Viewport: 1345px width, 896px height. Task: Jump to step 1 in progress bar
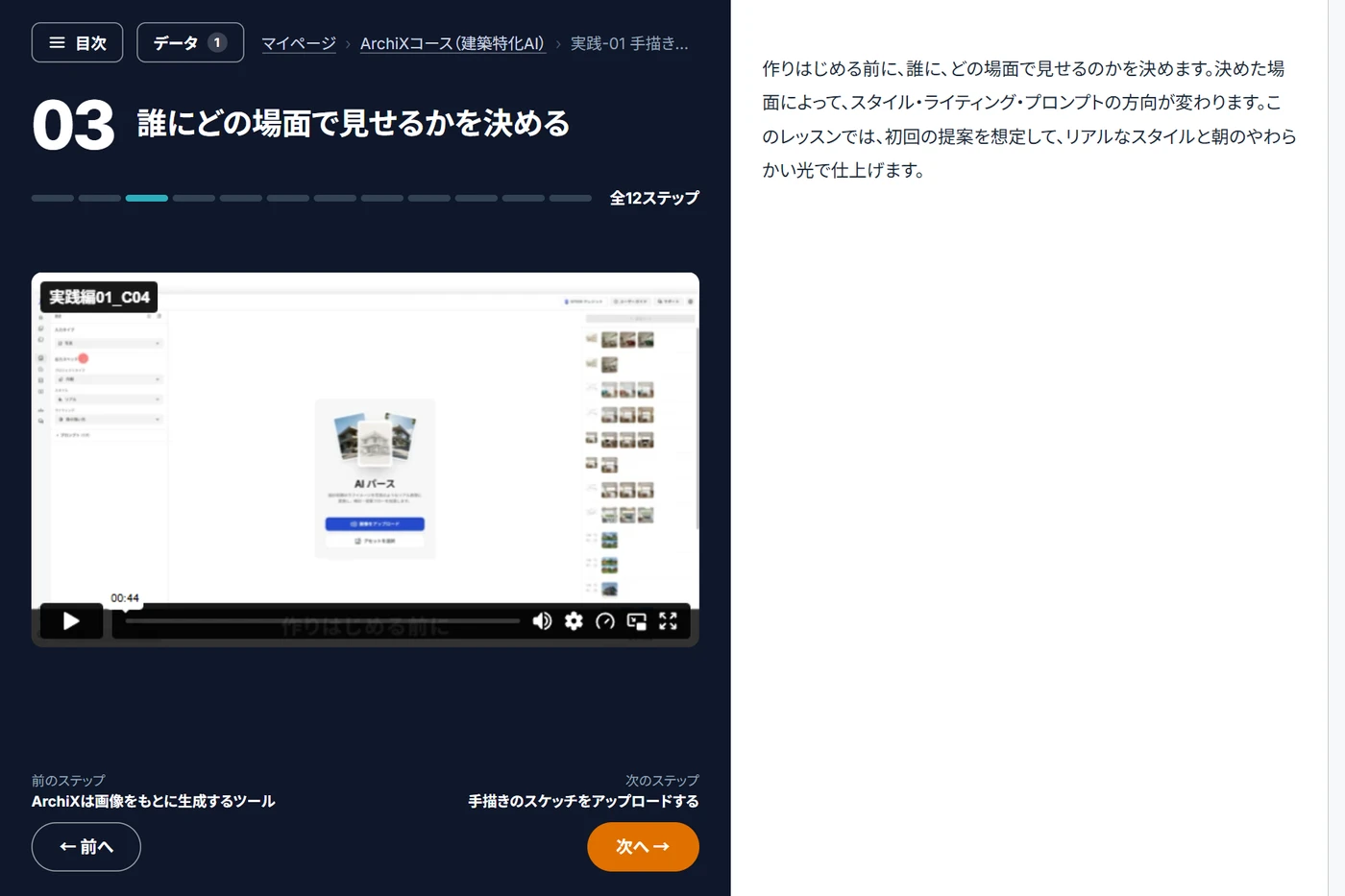53,198
